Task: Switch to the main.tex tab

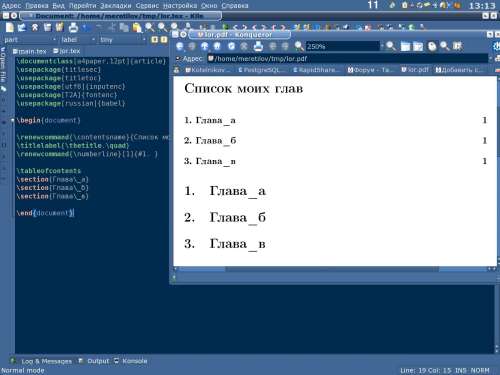Action: pyautogui.click(x=30, y=51)
